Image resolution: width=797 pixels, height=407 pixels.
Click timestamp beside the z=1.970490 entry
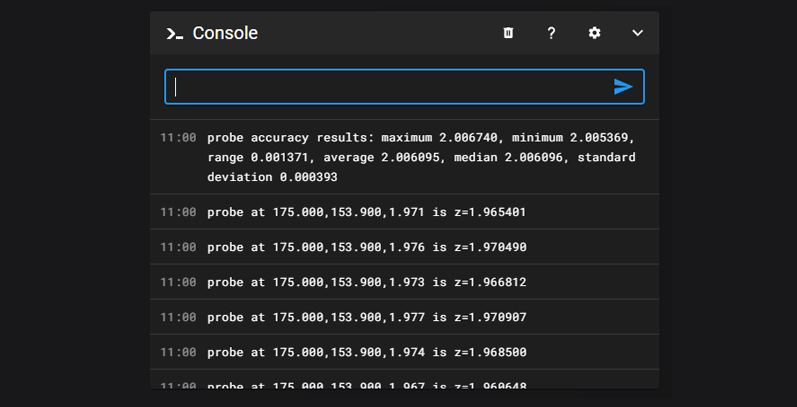pyautogui.click(x=178, y=247)
